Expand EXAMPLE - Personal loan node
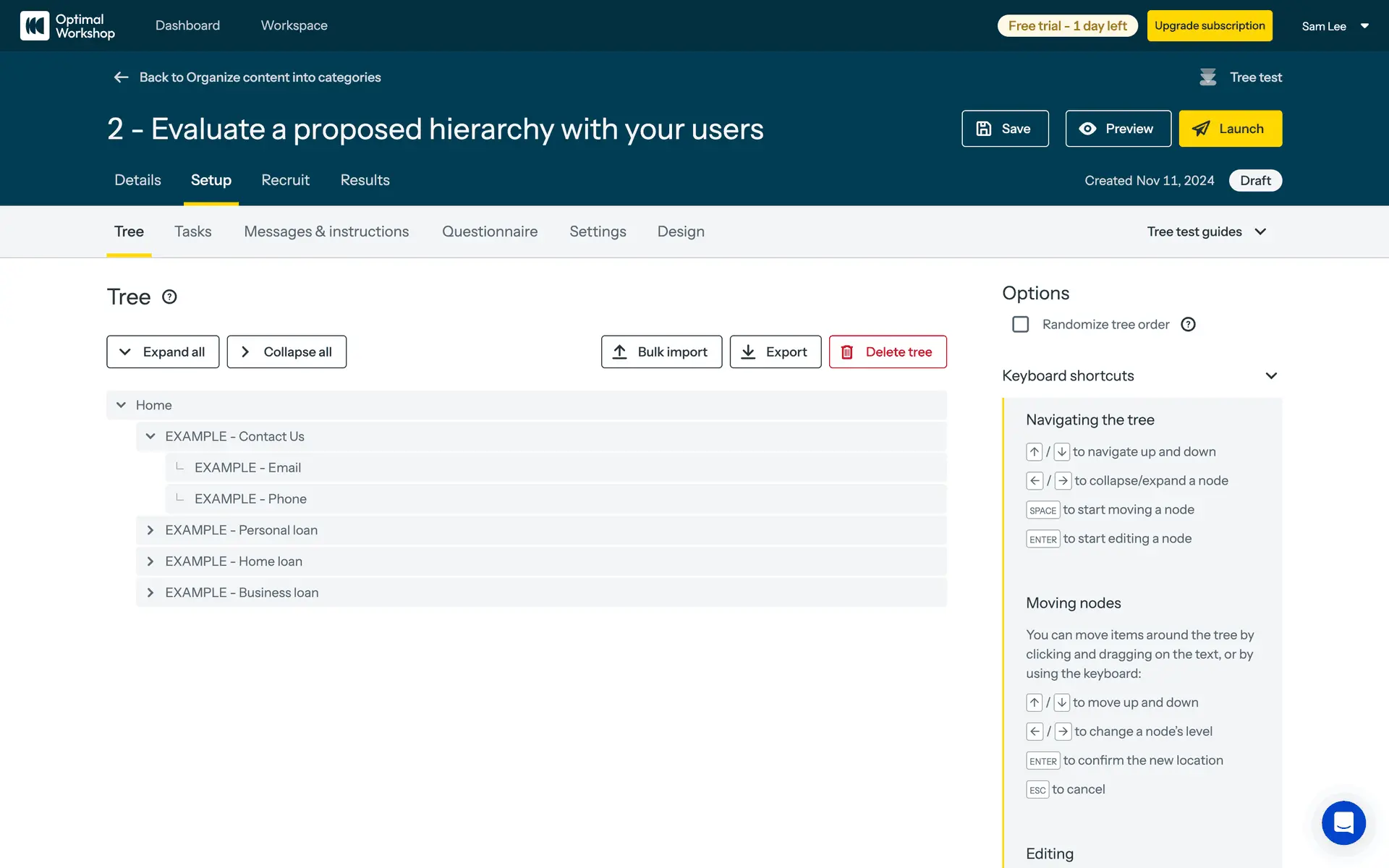The width and height of the screenshot is (1389, 868). pos(150,530)
